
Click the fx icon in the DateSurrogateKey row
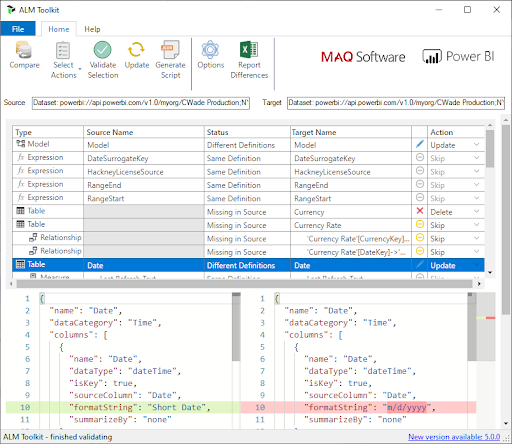pos(21,157)
